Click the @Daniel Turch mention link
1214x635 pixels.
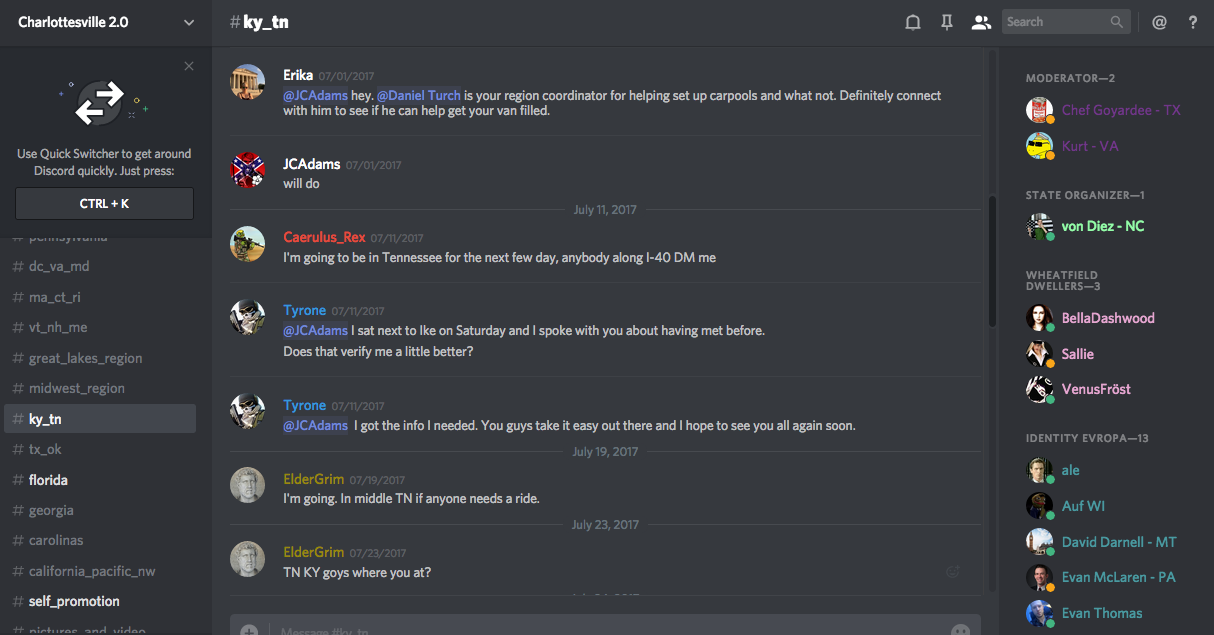point(418,95)
